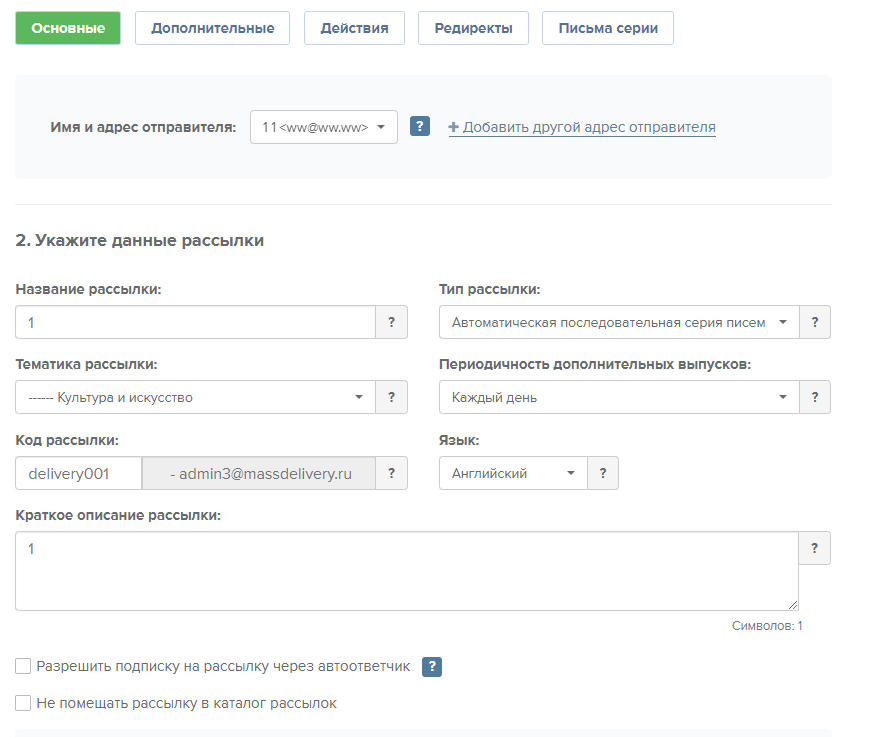Open help for Периодичность дополнительных выпусков

coord(815,397)
